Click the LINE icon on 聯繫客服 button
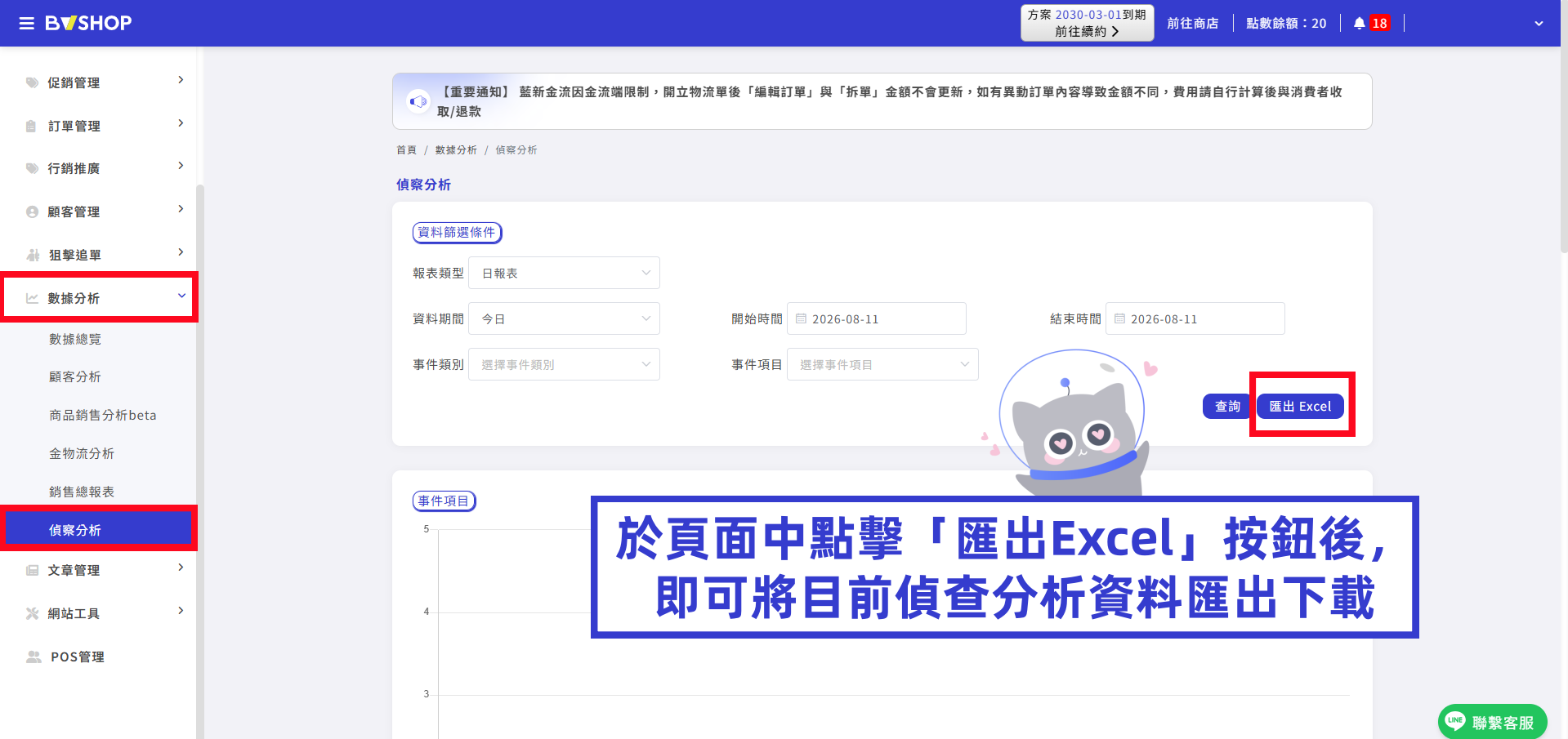 coord(1455,720)
